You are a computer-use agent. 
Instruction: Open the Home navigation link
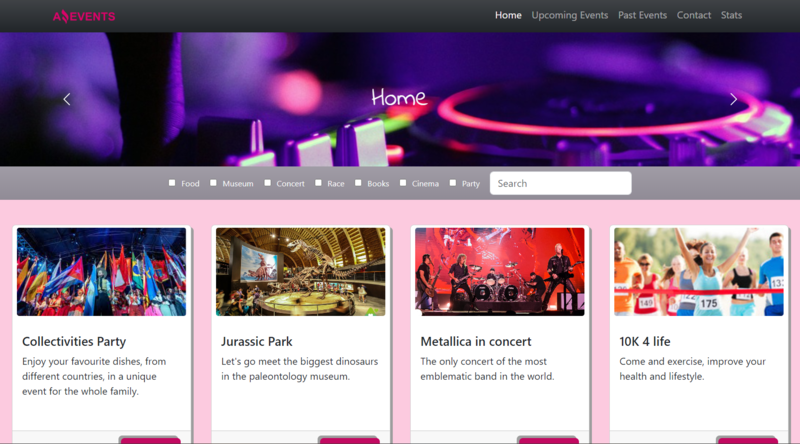(x=508, y=15)
